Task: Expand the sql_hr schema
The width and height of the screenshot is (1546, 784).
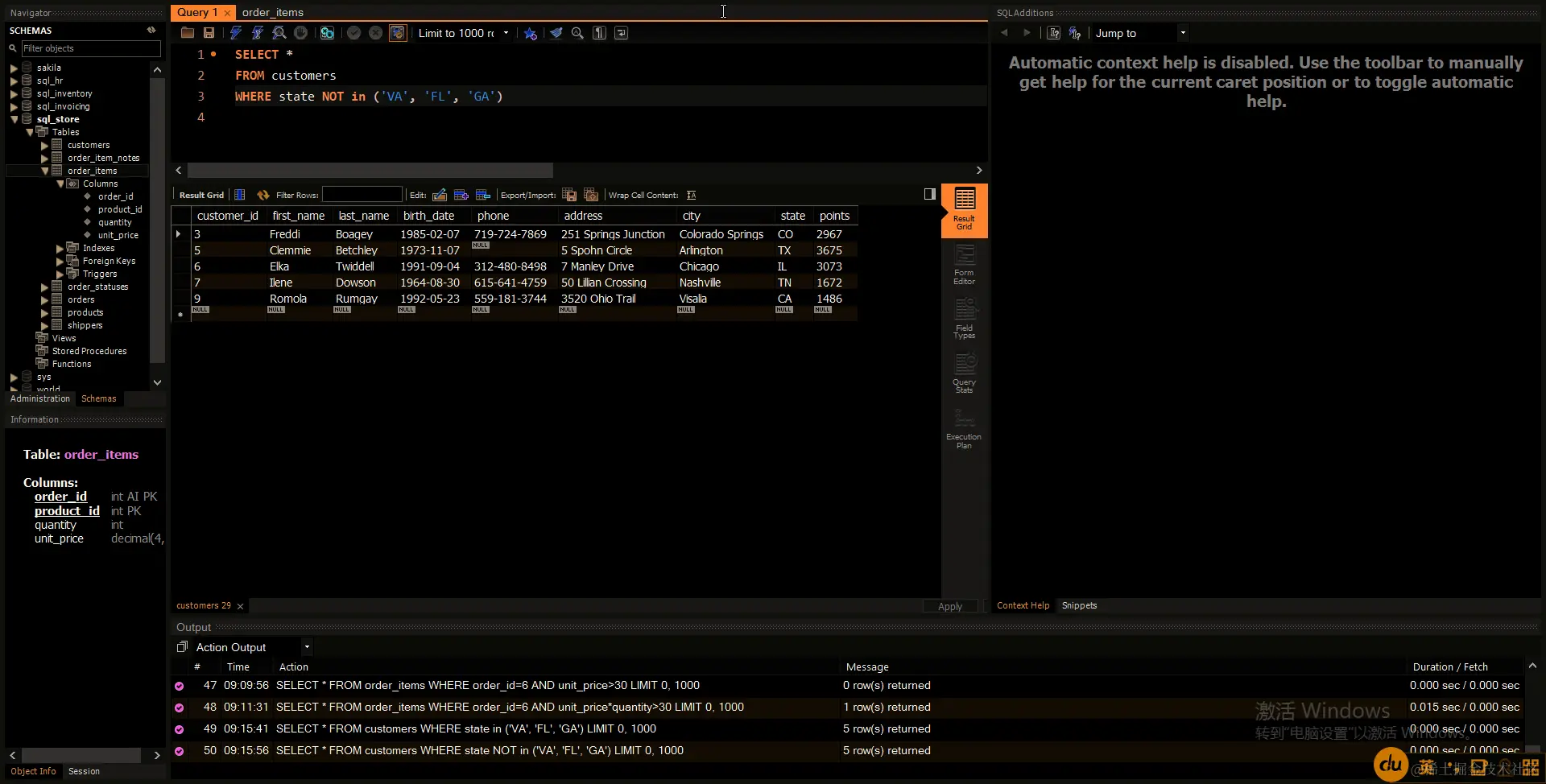Action: pos(14,81)
